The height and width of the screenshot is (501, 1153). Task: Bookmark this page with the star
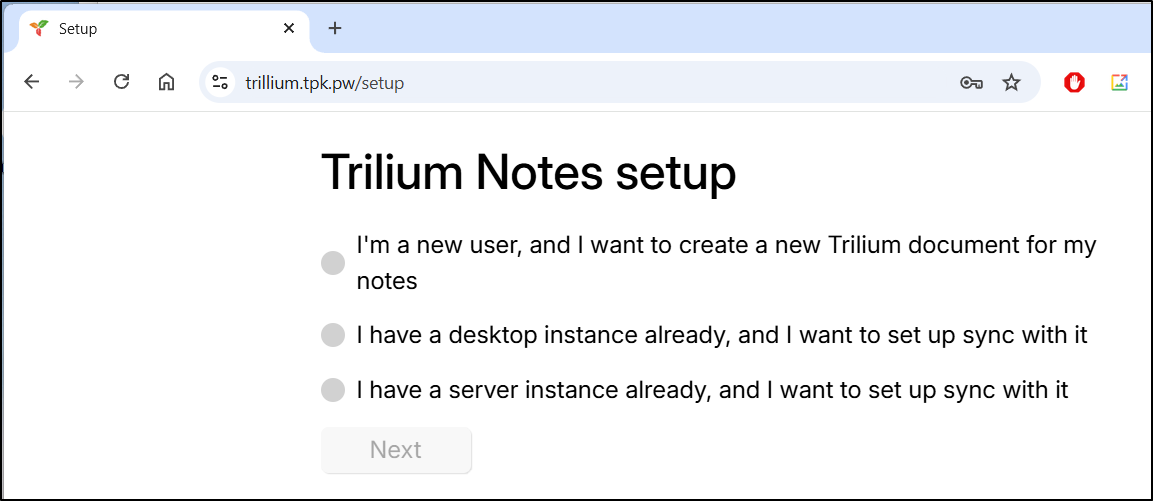1012,82
